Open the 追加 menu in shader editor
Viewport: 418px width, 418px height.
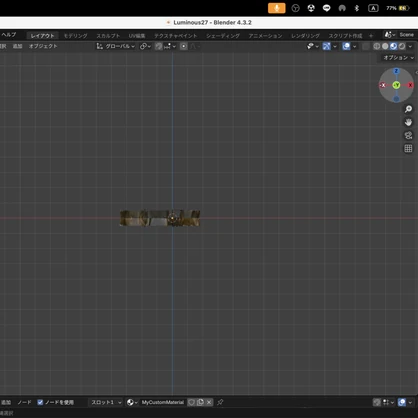pos(6,402)
